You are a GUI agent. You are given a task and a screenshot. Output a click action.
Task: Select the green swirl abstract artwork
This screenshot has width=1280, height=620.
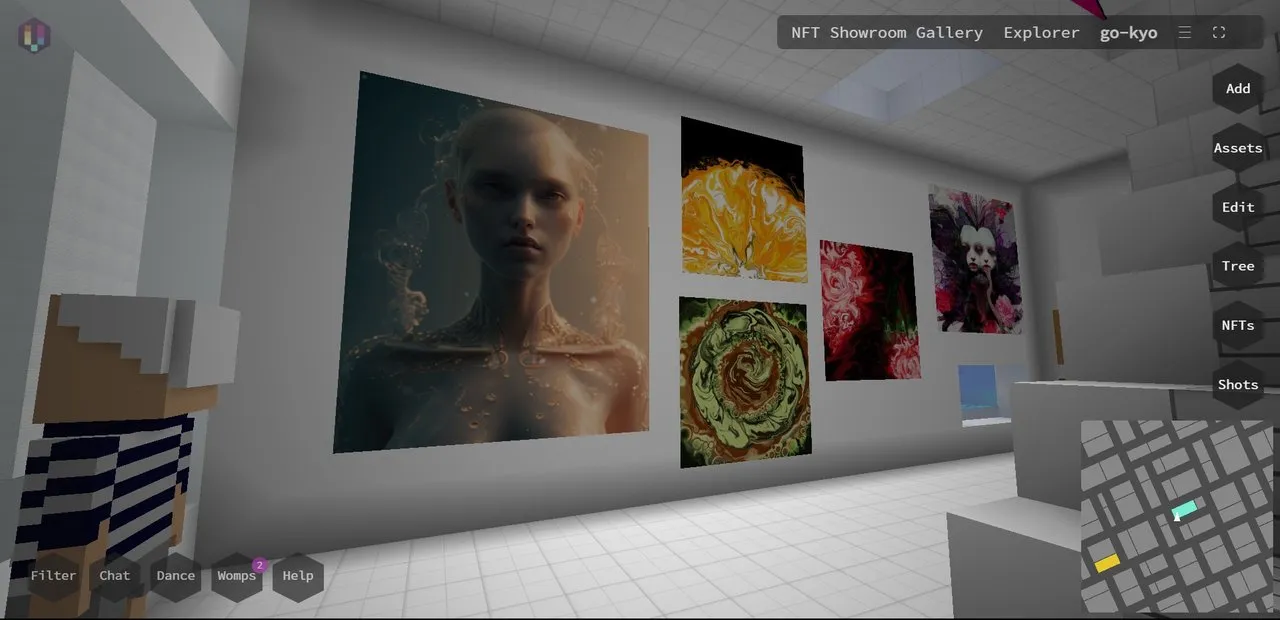[745, 381]
